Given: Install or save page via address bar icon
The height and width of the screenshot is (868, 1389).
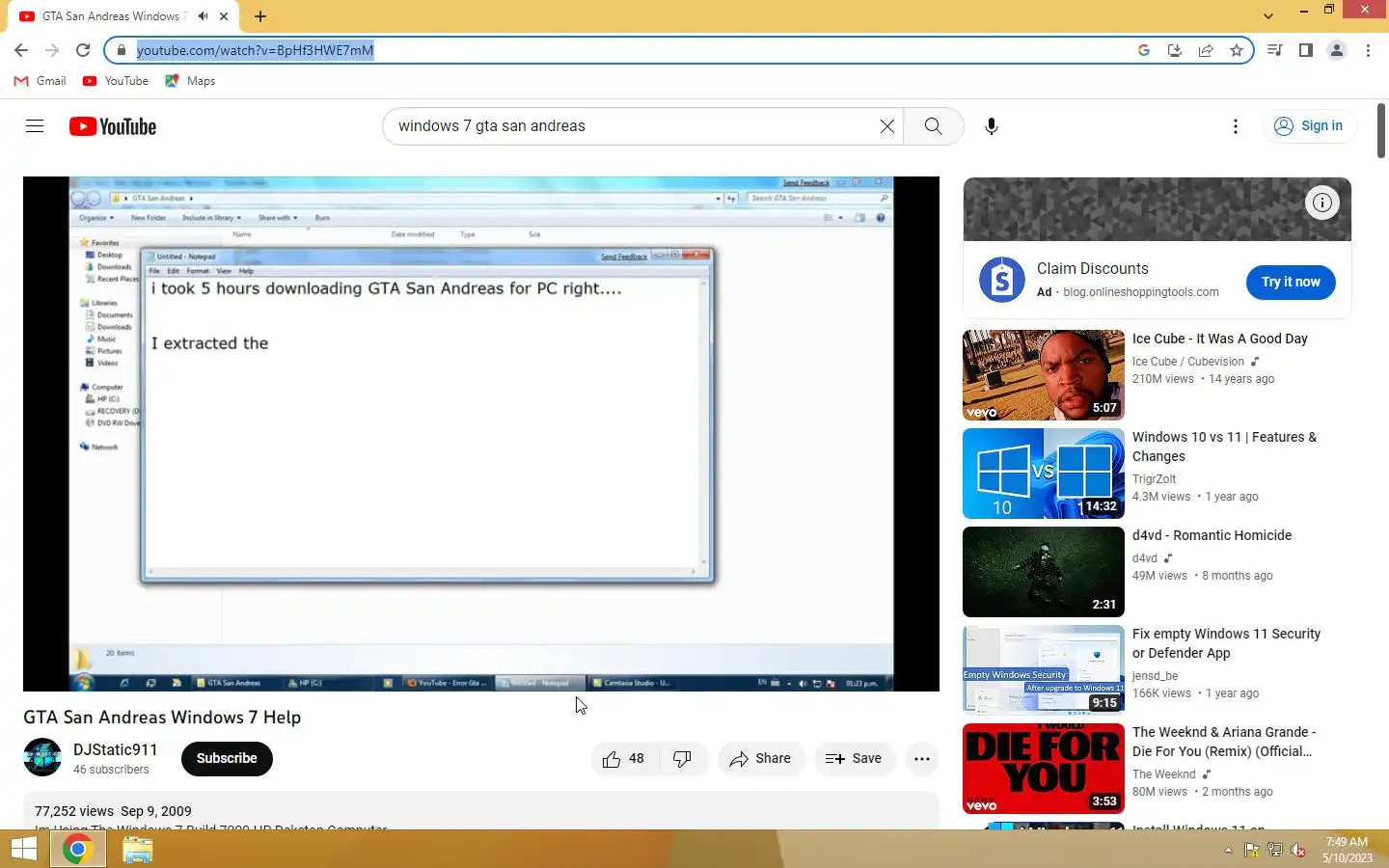Looking at the screenshot, I should 1174,50.
